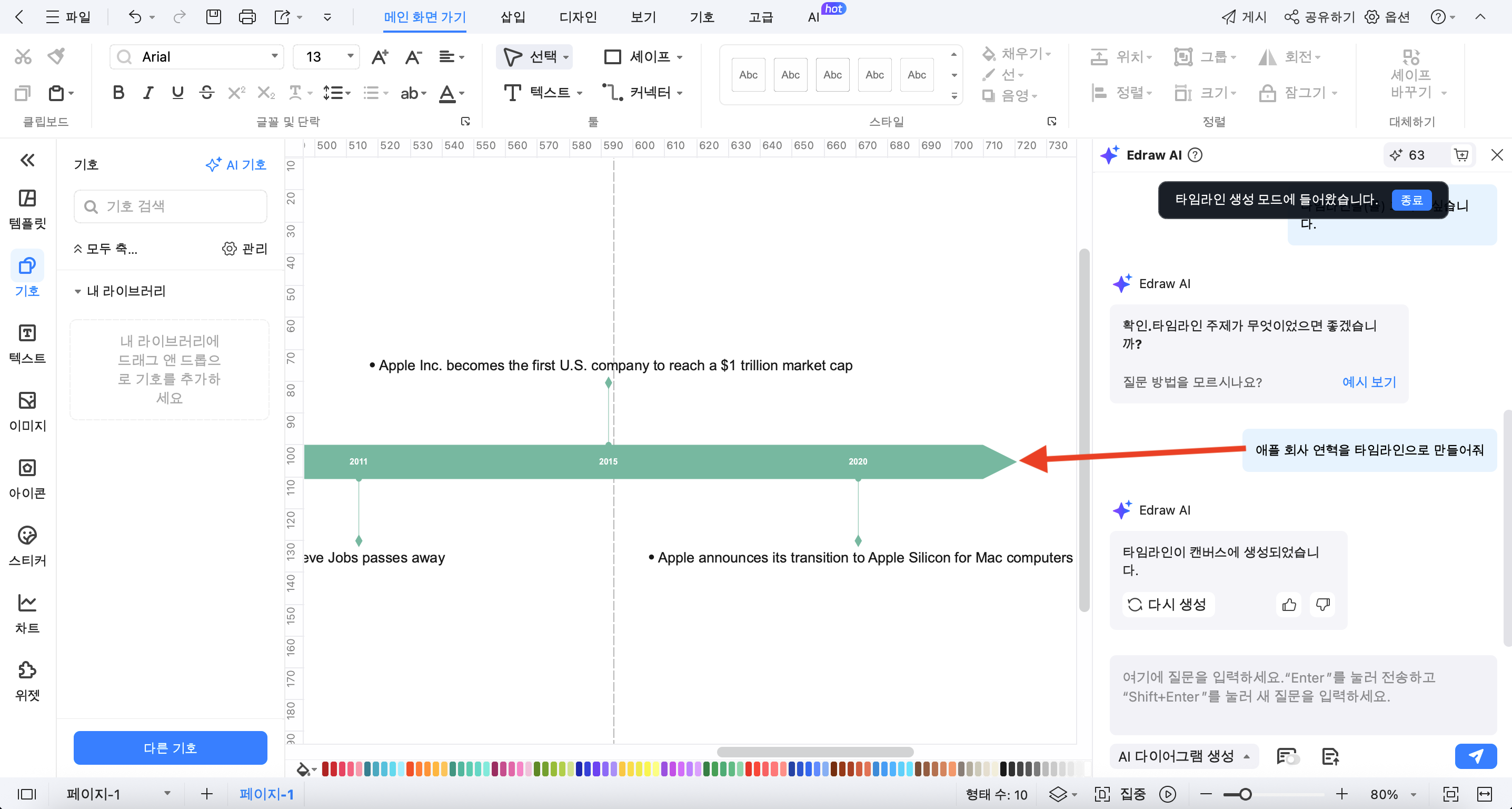Click the Print icon

coord(247,17)
